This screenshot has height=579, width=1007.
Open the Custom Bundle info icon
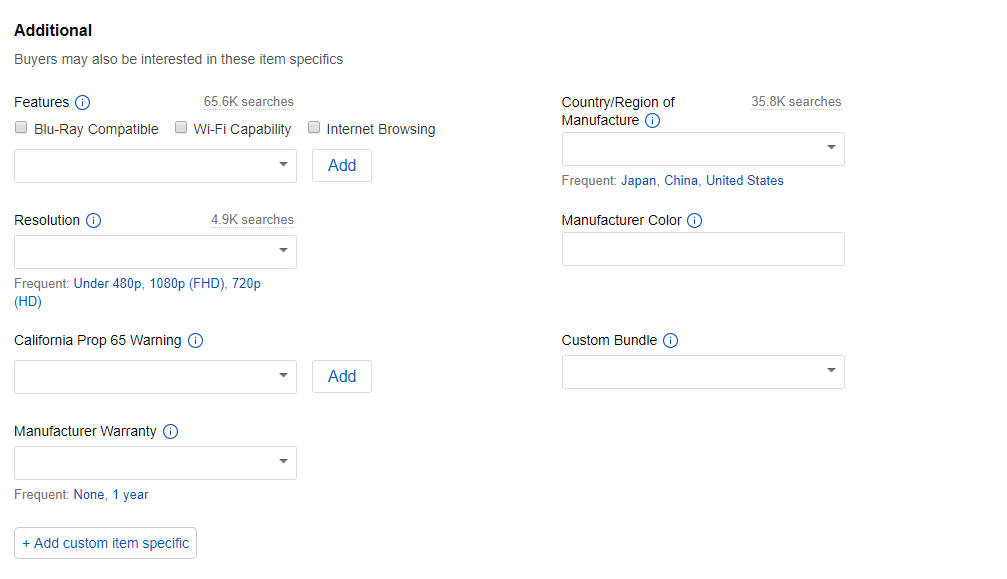[x=670, y=341]
